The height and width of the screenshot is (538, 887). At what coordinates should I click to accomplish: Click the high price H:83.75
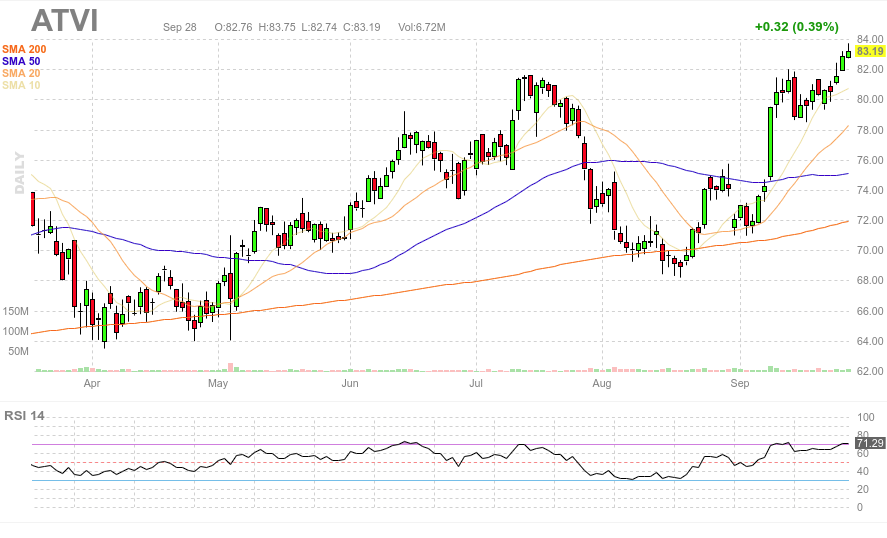(x=277, y=27)
